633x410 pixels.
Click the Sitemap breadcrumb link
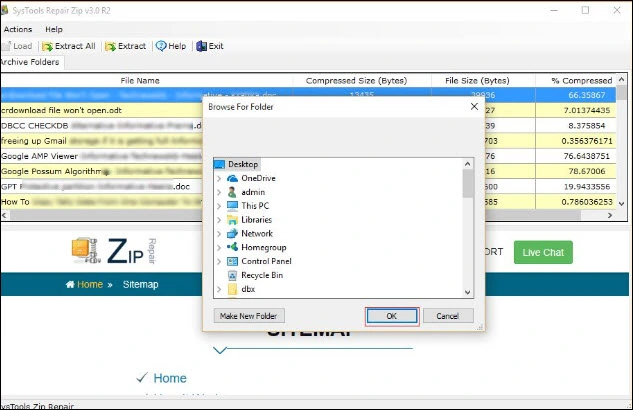click(140, 284)
